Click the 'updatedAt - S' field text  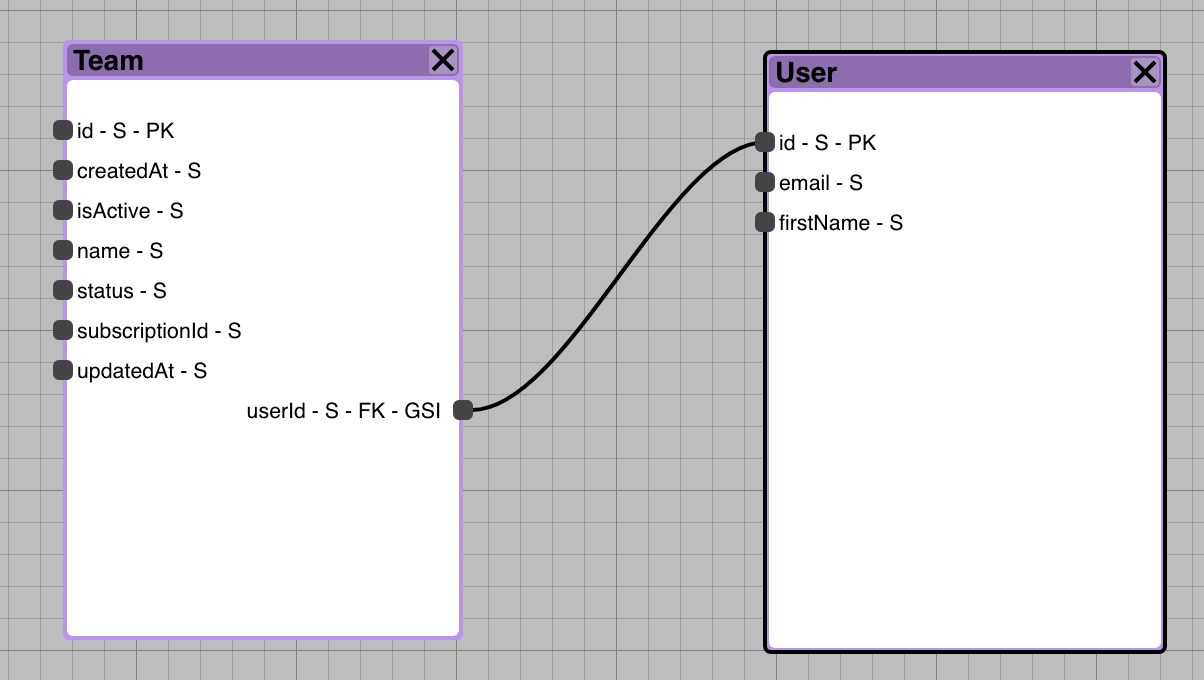tap(142, 371)
